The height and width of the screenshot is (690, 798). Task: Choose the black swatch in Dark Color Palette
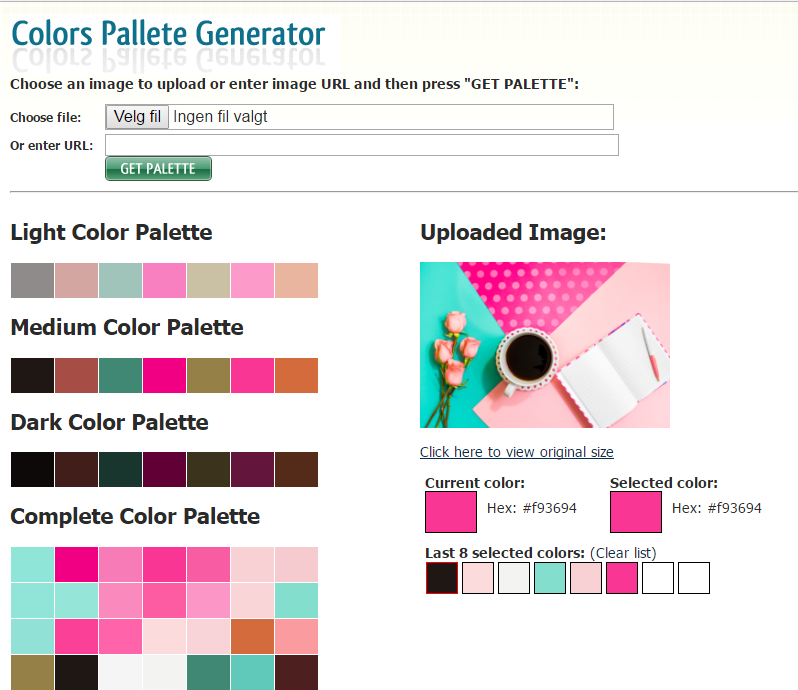pyautogui.click(x=33, y=470)
